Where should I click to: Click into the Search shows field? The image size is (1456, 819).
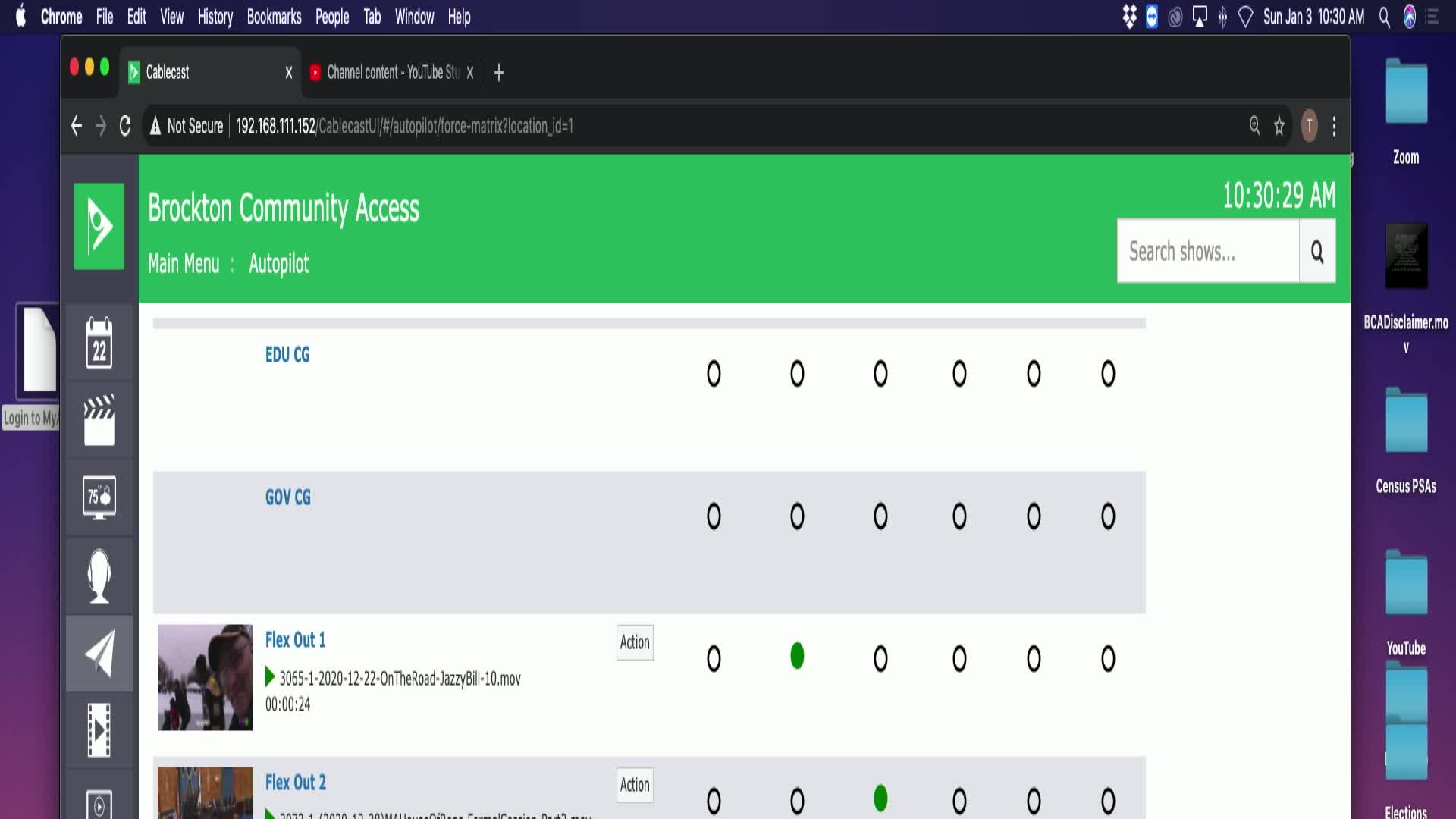[x=1208, y=251]
